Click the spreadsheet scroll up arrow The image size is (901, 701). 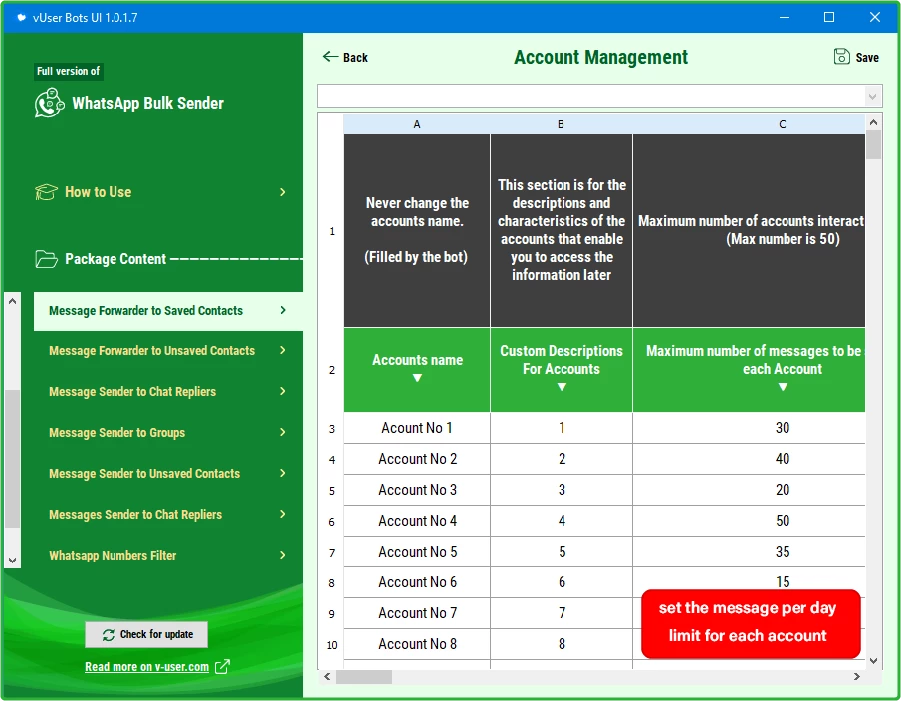(x=873, y=122)
